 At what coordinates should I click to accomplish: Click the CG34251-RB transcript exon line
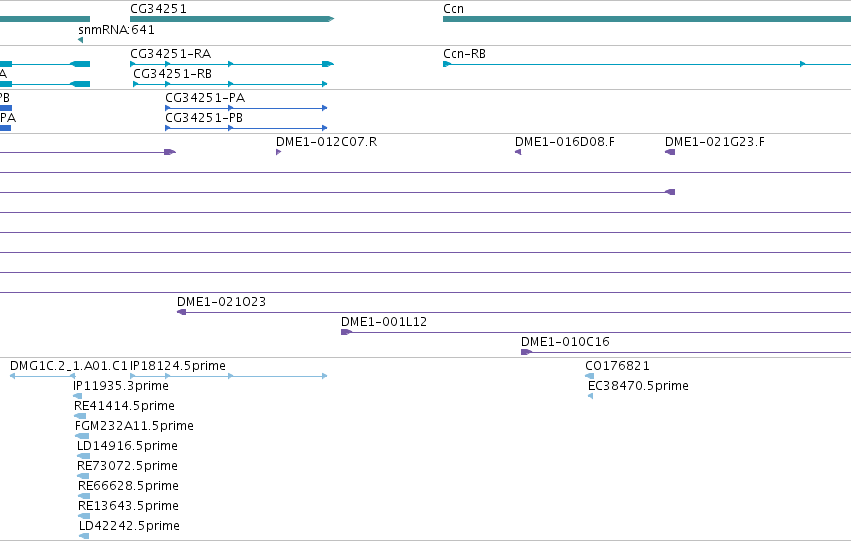pyautogui.click(x=230, y=84)
